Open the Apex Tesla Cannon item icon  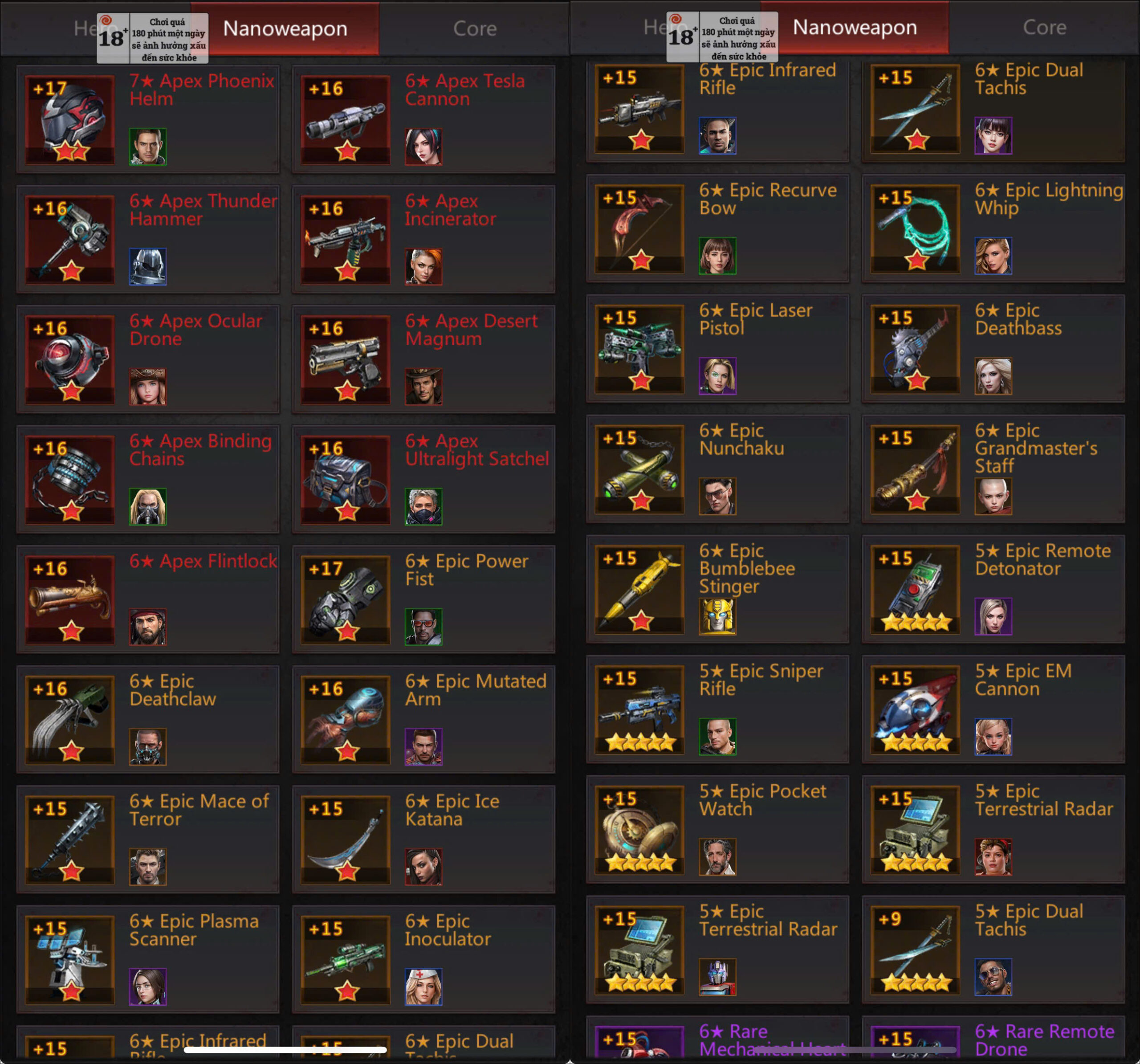click(346, 120)
